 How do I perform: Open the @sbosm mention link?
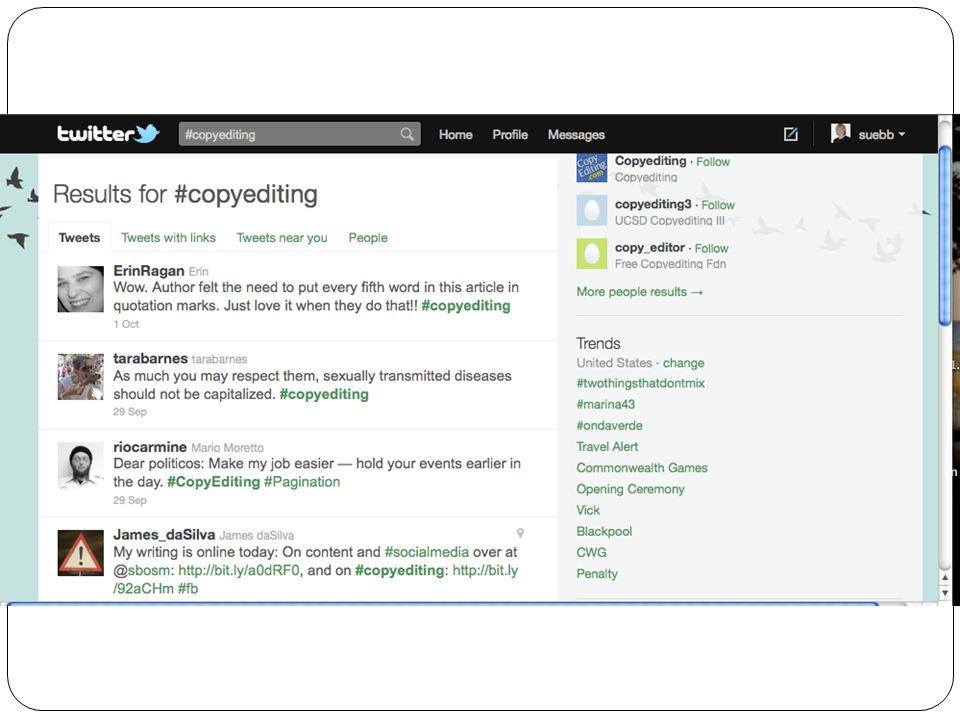pos(144,570)
